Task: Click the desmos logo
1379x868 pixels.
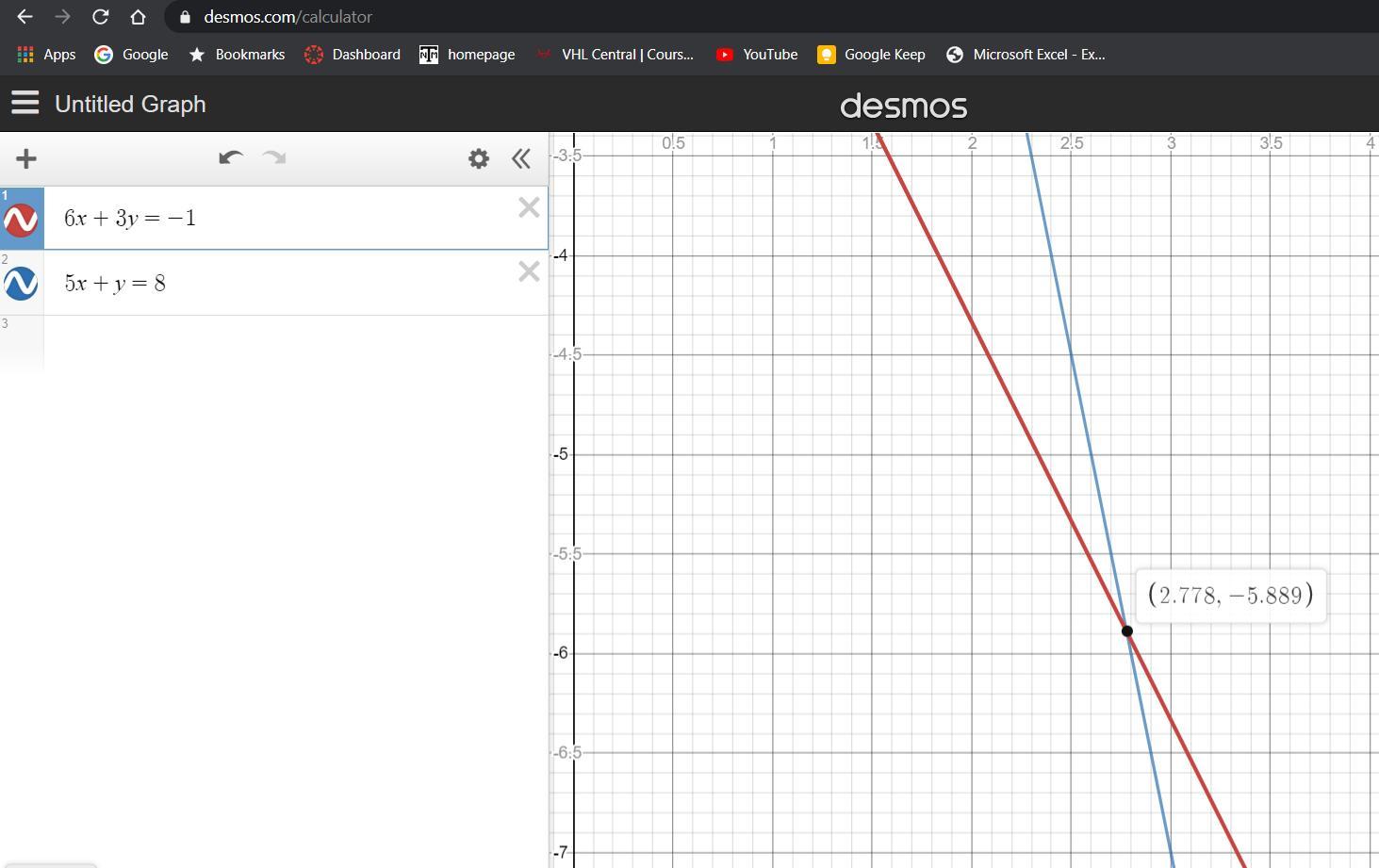Action: 903,106
